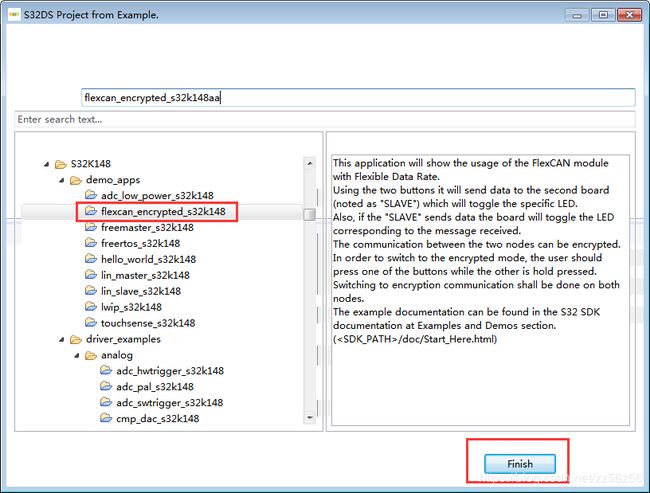This screenshot has height=493, width=650.
Task: Click the hello_world_s32k148 folder icon
Action: [91, 259]
